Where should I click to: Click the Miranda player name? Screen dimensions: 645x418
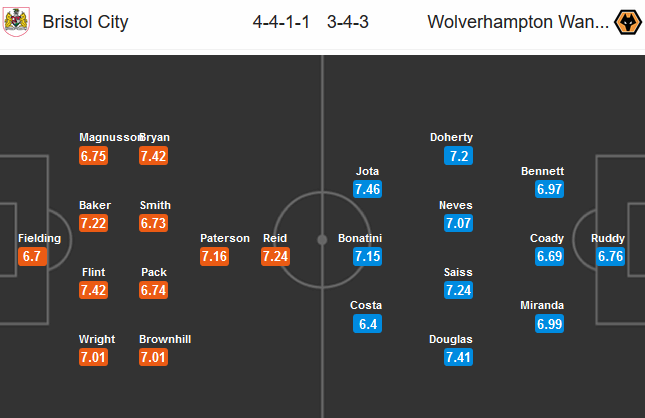543,305
